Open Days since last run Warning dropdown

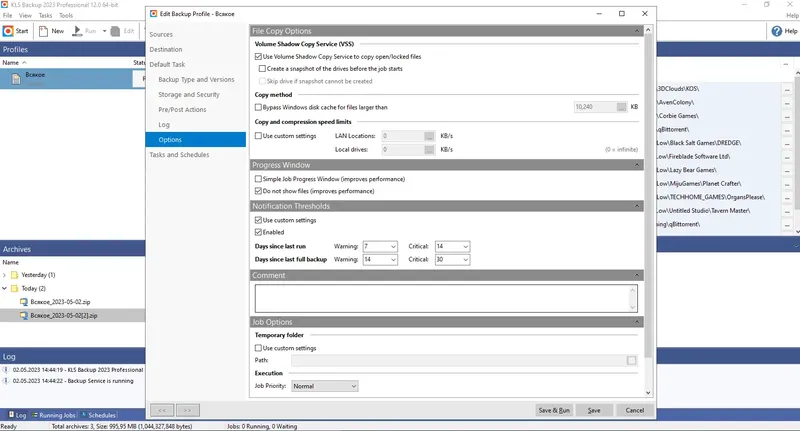[380, 246]
